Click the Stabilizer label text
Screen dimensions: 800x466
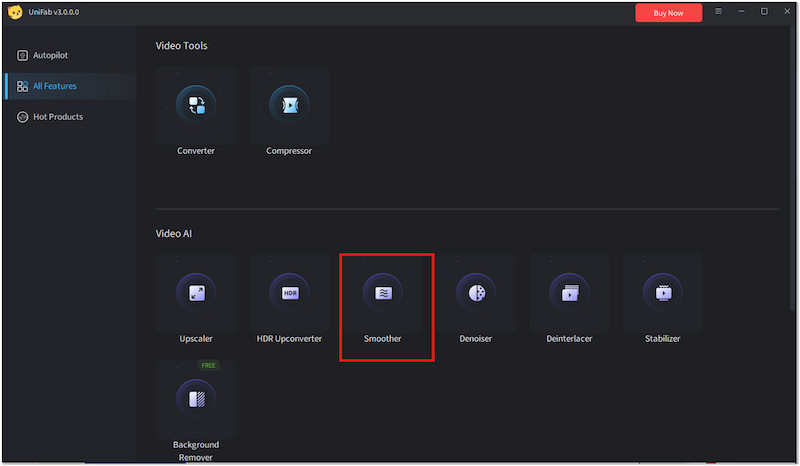662,338
